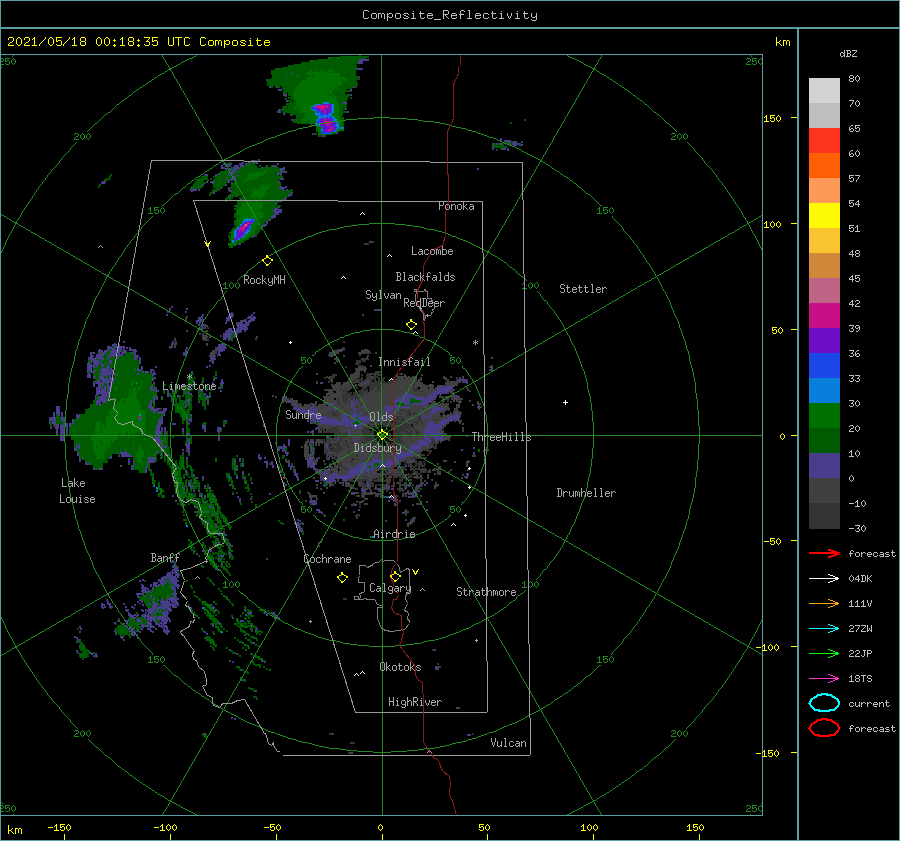This screenshot has width=900, height=841.
Task: Click the Didsbury label
Action: (x=377, y=448)
